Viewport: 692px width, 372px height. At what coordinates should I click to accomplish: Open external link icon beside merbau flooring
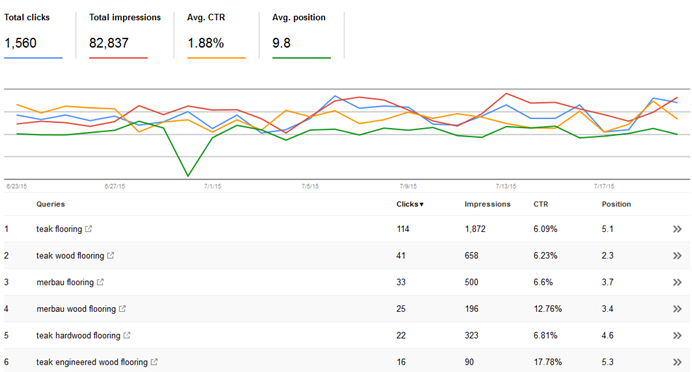pos(100,282)
